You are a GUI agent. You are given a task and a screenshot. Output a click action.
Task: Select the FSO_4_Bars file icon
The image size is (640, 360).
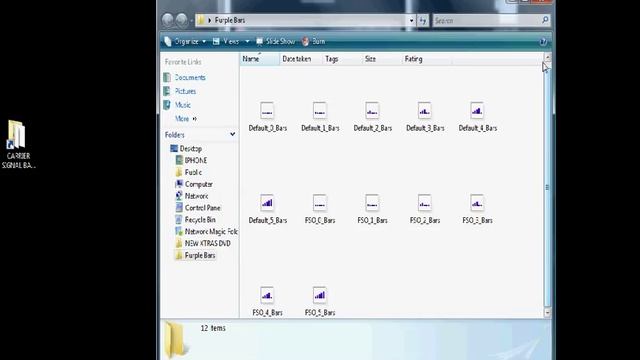point(267,295)
